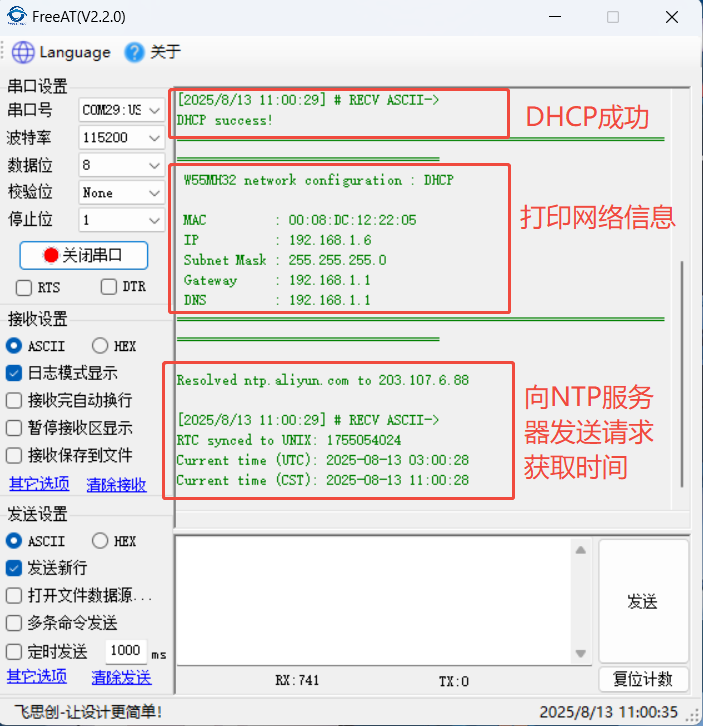
Task: Select HEX receive mode radio button
Action: [100, 346]
